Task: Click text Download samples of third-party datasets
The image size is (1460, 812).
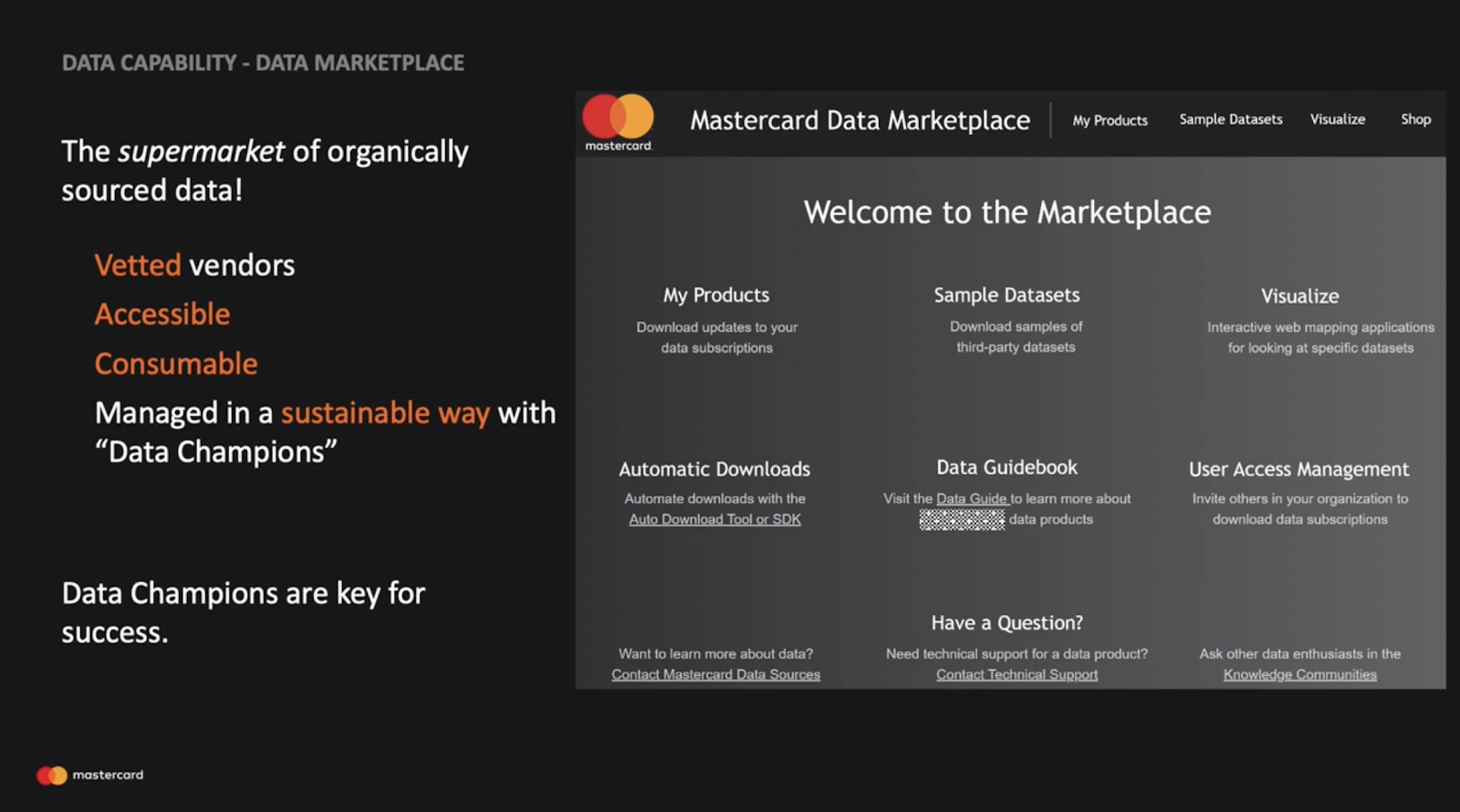Action: [x=1016, y=337]
